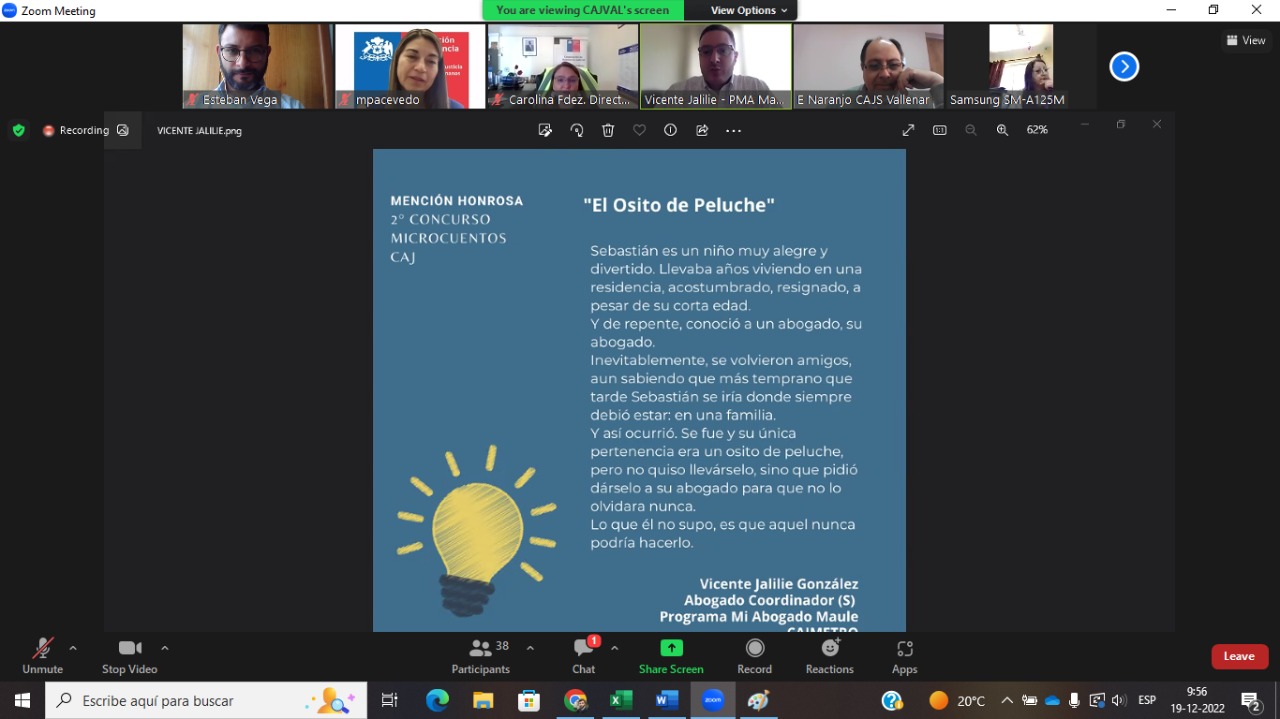Screen dimensions: 1280x719
Task: Click the Leave meeting button
Action: point(1239,656)
